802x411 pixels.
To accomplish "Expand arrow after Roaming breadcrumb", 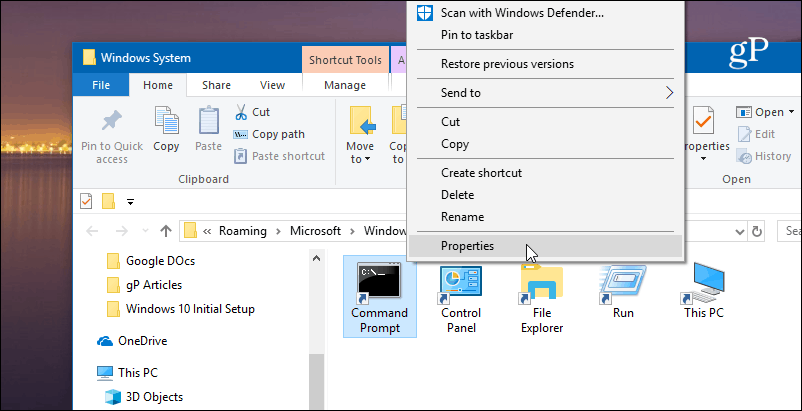I will pyautogui.click(x=278, y=231).
